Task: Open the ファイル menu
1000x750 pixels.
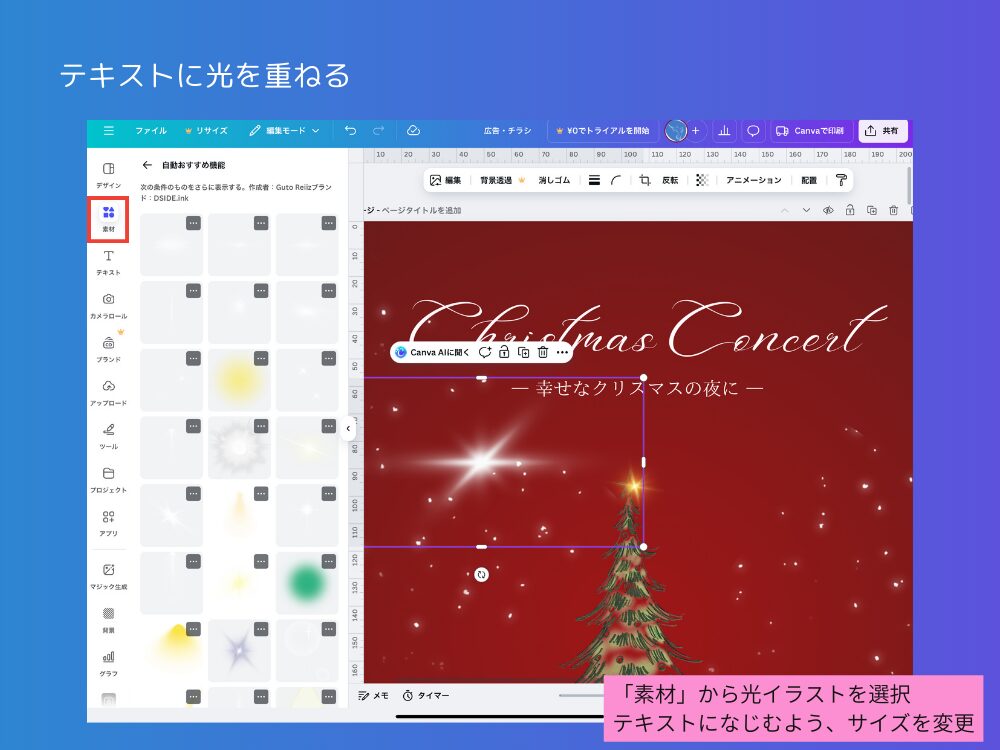Action: click(153, 131)
